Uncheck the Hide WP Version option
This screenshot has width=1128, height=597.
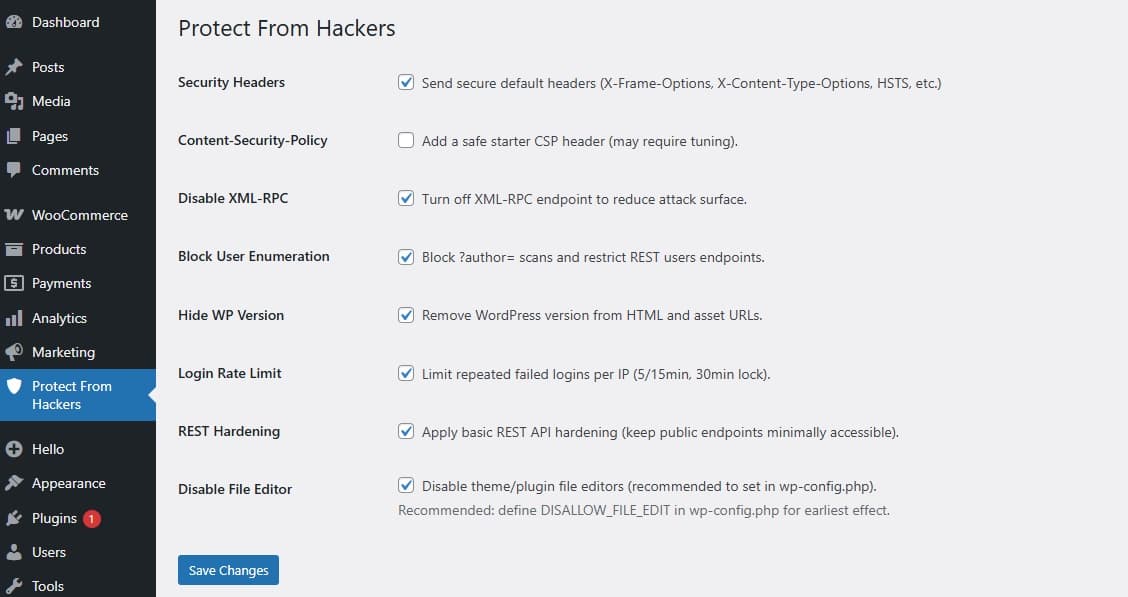tap(406, 315)
